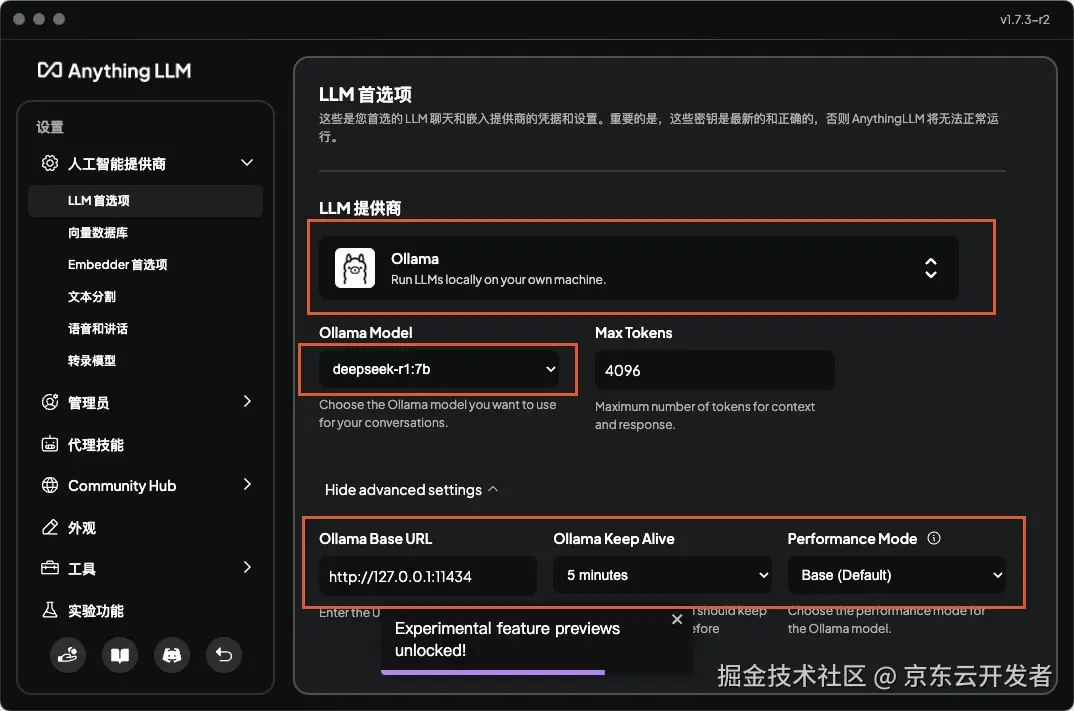The width and height of the screenshot is (1074, 711).
Task: Open 语音和讲话 settings
Action: click(98, 329)
